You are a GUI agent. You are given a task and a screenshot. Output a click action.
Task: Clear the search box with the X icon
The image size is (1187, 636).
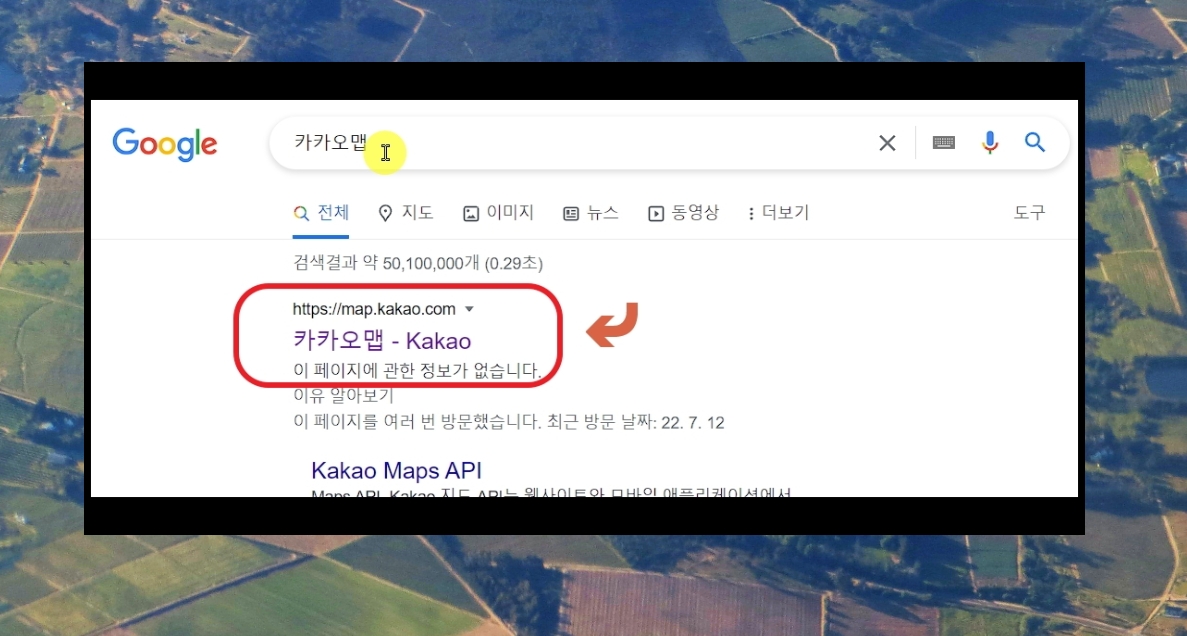pos(887,142)
